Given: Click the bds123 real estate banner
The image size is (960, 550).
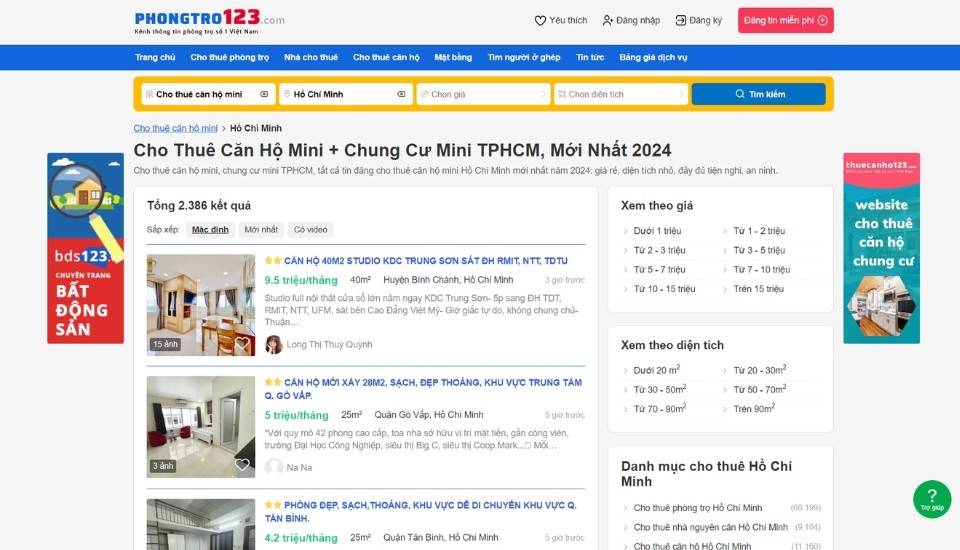Looking at the screenshot, I should point(86,248).
